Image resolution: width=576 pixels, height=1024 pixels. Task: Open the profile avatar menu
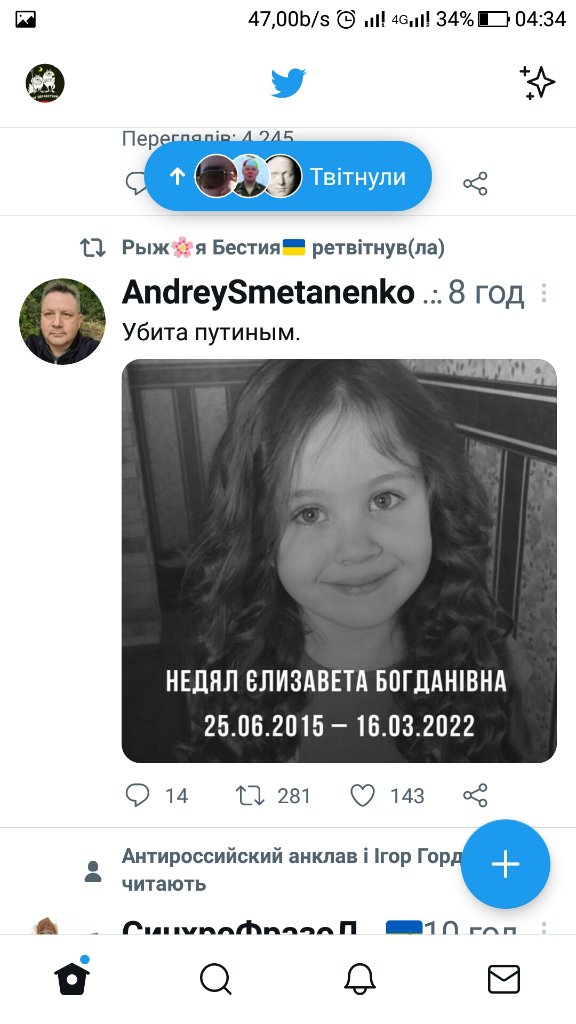point(45,83)
